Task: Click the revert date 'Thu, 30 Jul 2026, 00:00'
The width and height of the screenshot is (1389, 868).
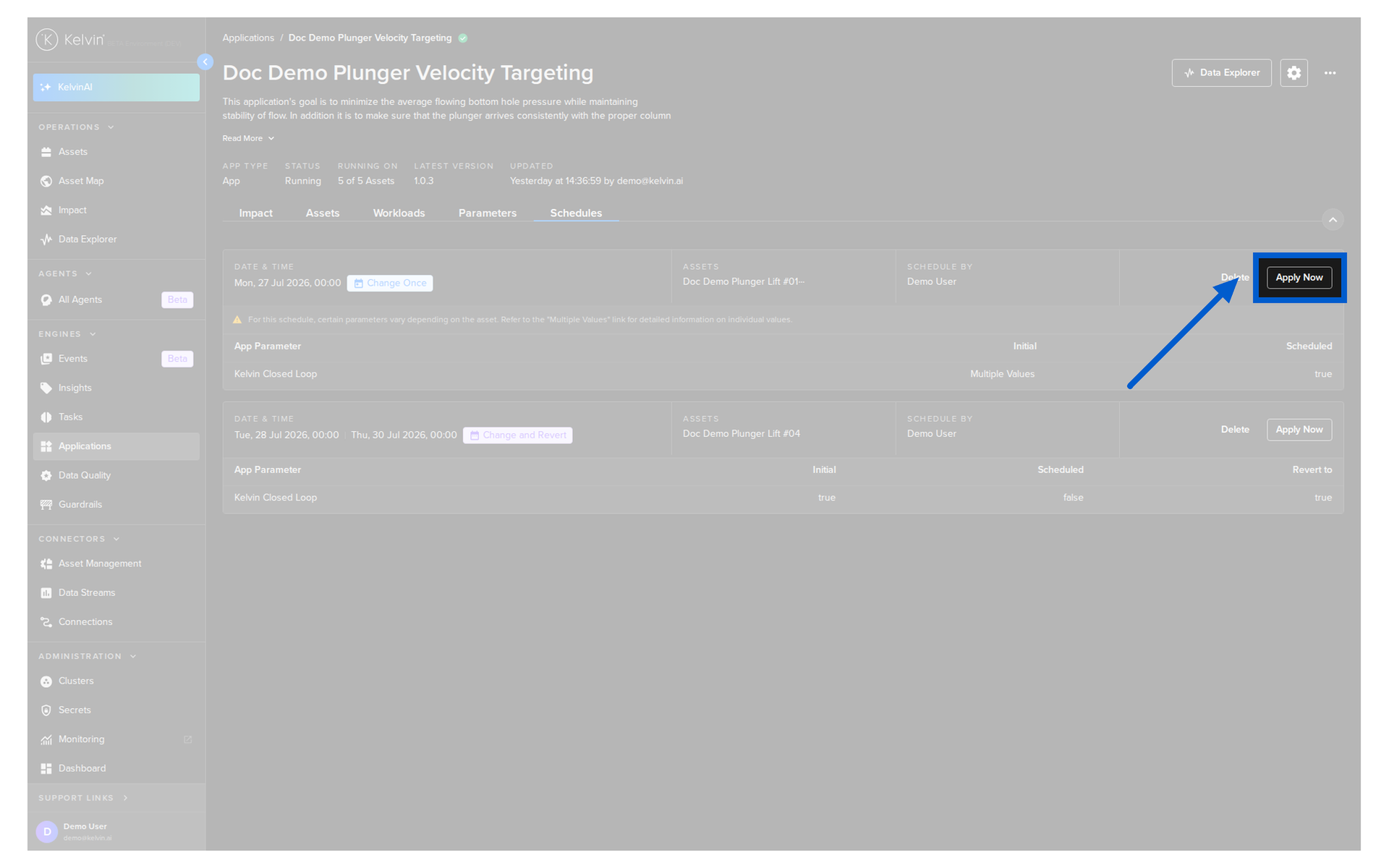Action: click(x=404, y=435)
